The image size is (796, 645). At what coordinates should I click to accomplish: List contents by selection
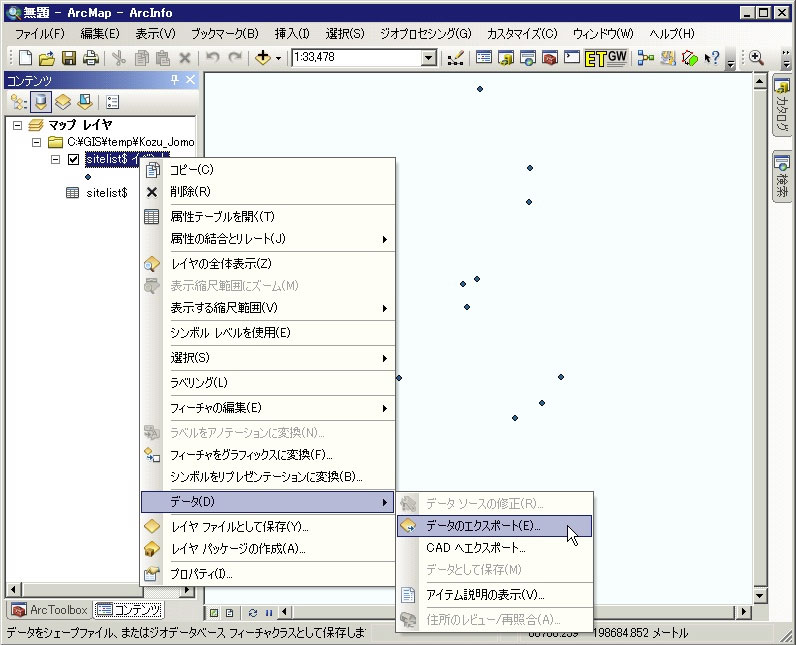(85, 102)
